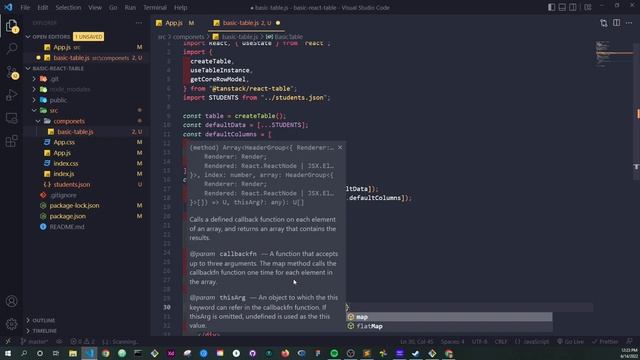Open the Explorer view in activity bar

click(12, 26)
